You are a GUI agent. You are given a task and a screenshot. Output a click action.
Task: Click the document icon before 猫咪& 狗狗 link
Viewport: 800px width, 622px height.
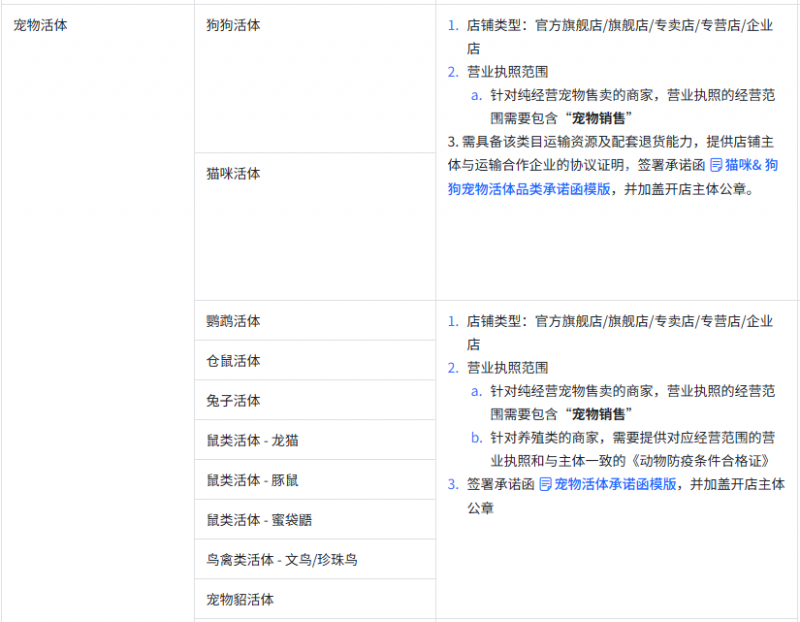pos(716,165)
